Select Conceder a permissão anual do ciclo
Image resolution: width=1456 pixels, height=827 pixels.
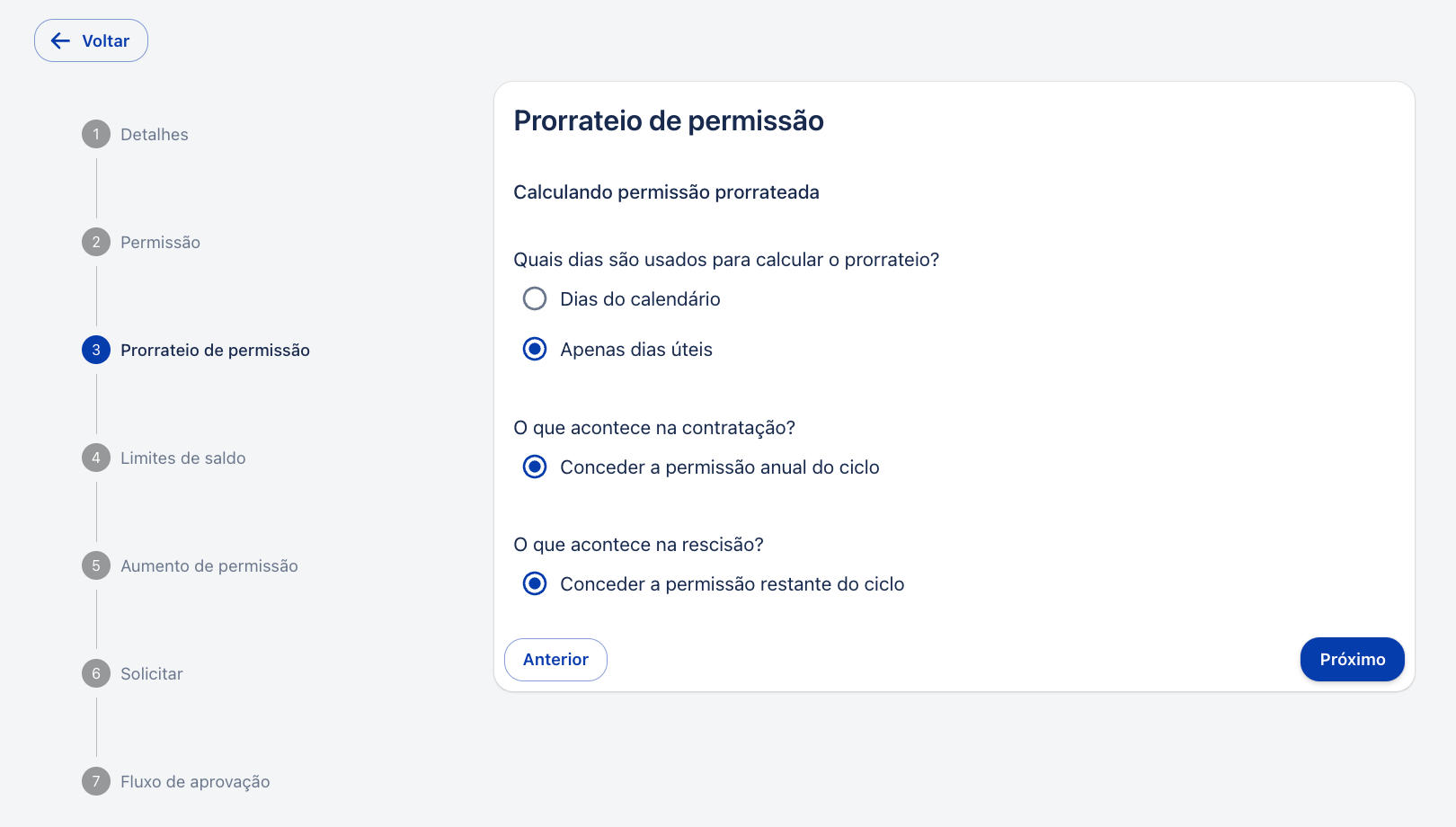point(535,467)
